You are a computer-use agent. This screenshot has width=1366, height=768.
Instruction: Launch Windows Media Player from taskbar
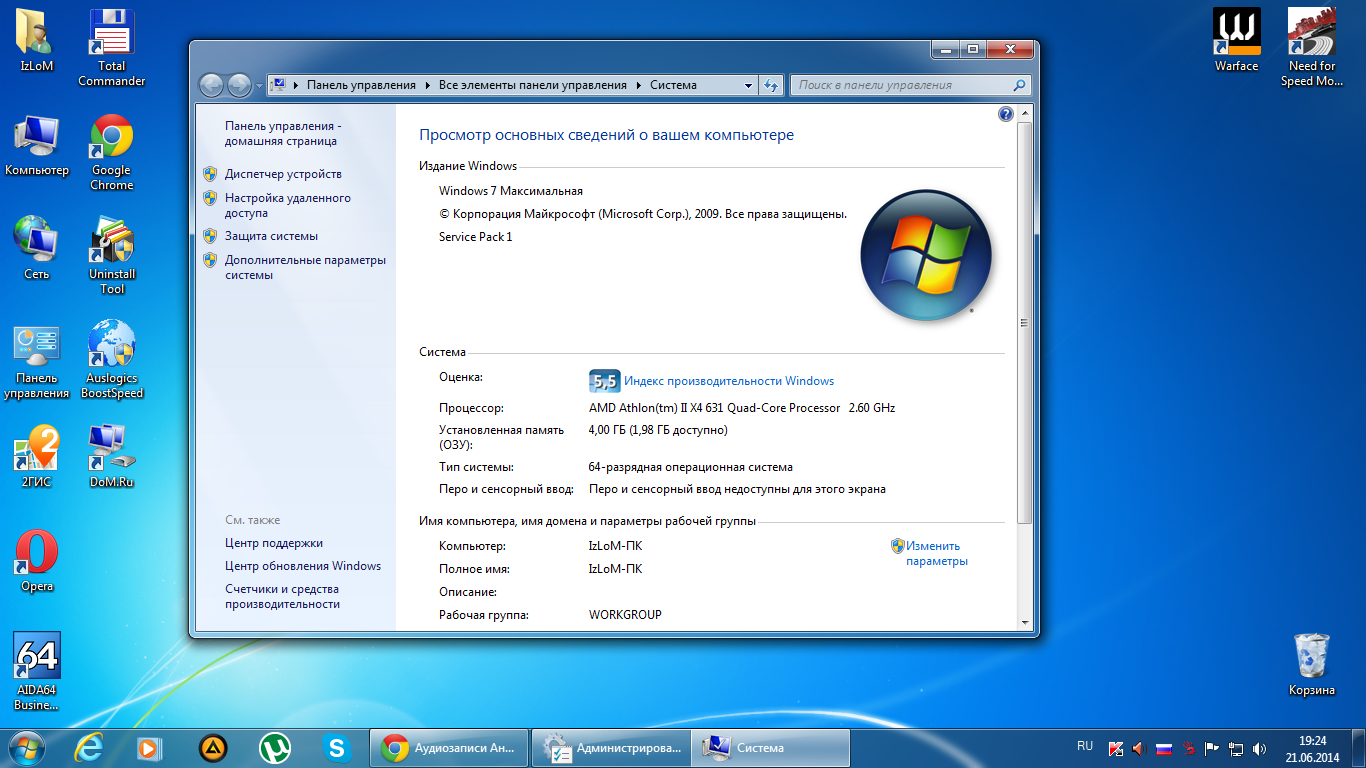151,748
